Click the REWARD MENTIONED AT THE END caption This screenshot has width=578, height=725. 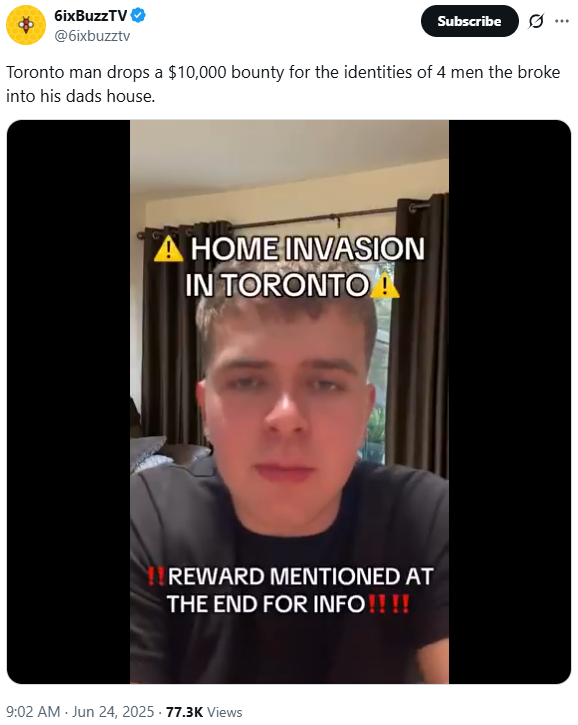point(290,590)
